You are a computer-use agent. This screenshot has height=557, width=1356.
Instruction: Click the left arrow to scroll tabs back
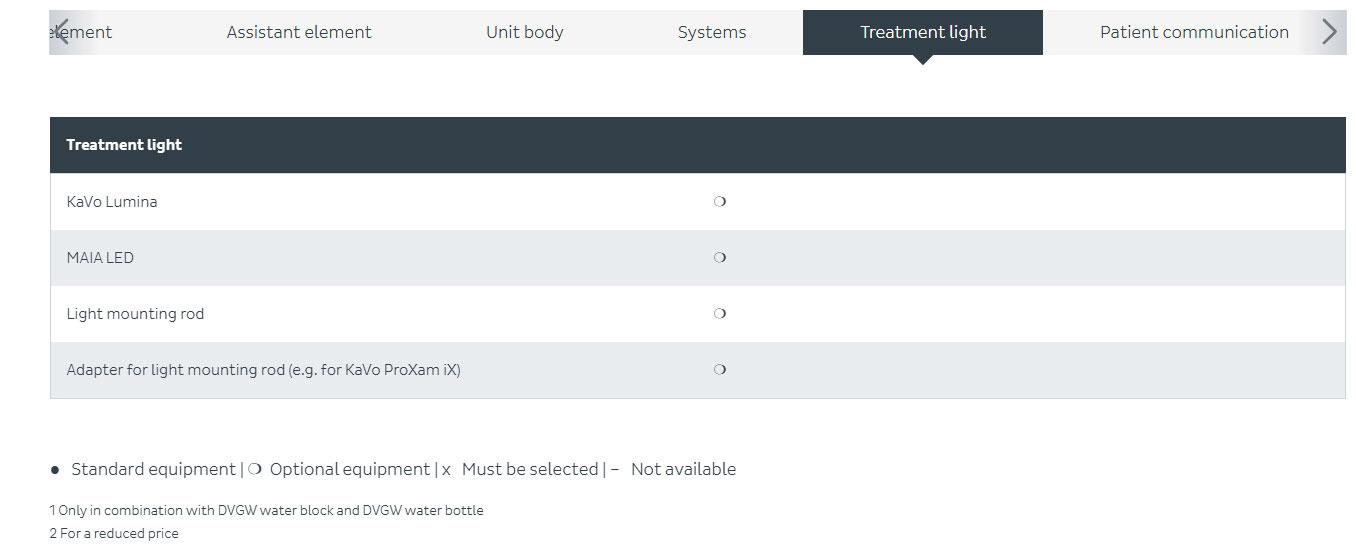tap(62, 32)
